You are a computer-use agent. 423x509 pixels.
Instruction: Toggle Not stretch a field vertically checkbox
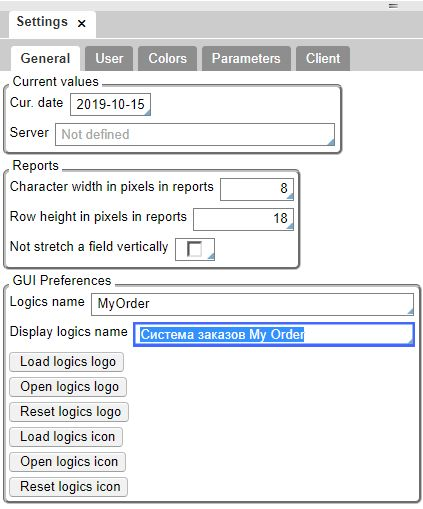[x=194, y=249]
